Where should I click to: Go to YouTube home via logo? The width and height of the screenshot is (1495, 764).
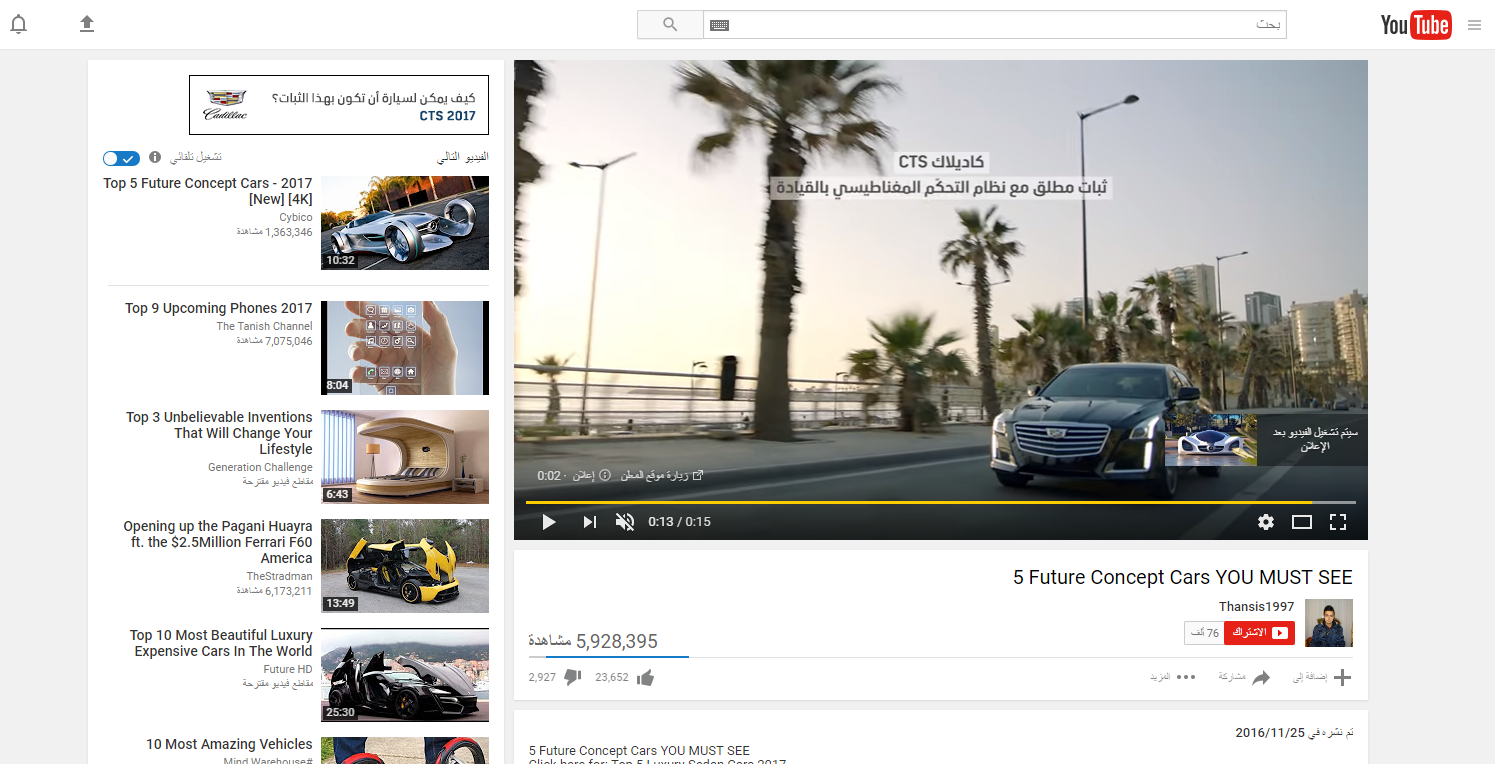1416,25
